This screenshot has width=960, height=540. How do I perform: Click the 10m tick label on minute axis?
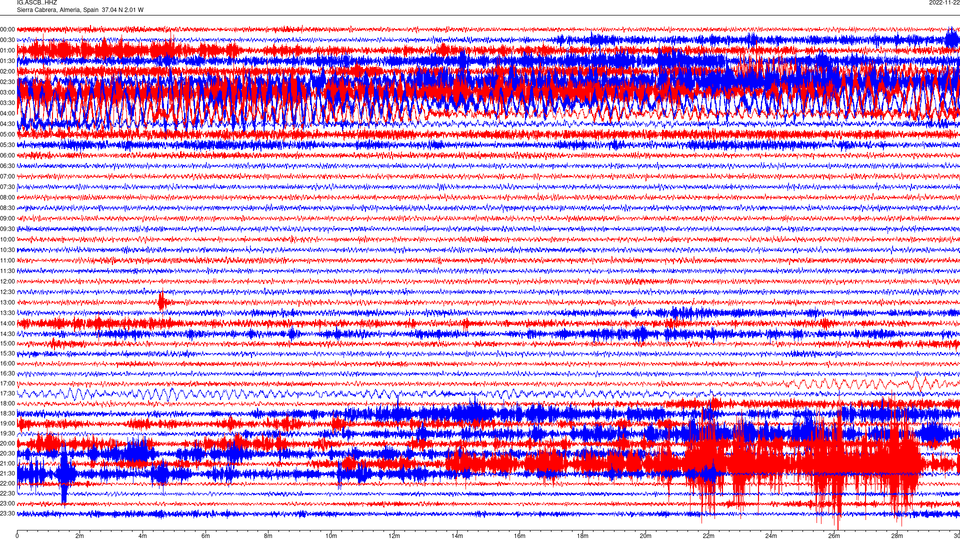pos(331,536)
